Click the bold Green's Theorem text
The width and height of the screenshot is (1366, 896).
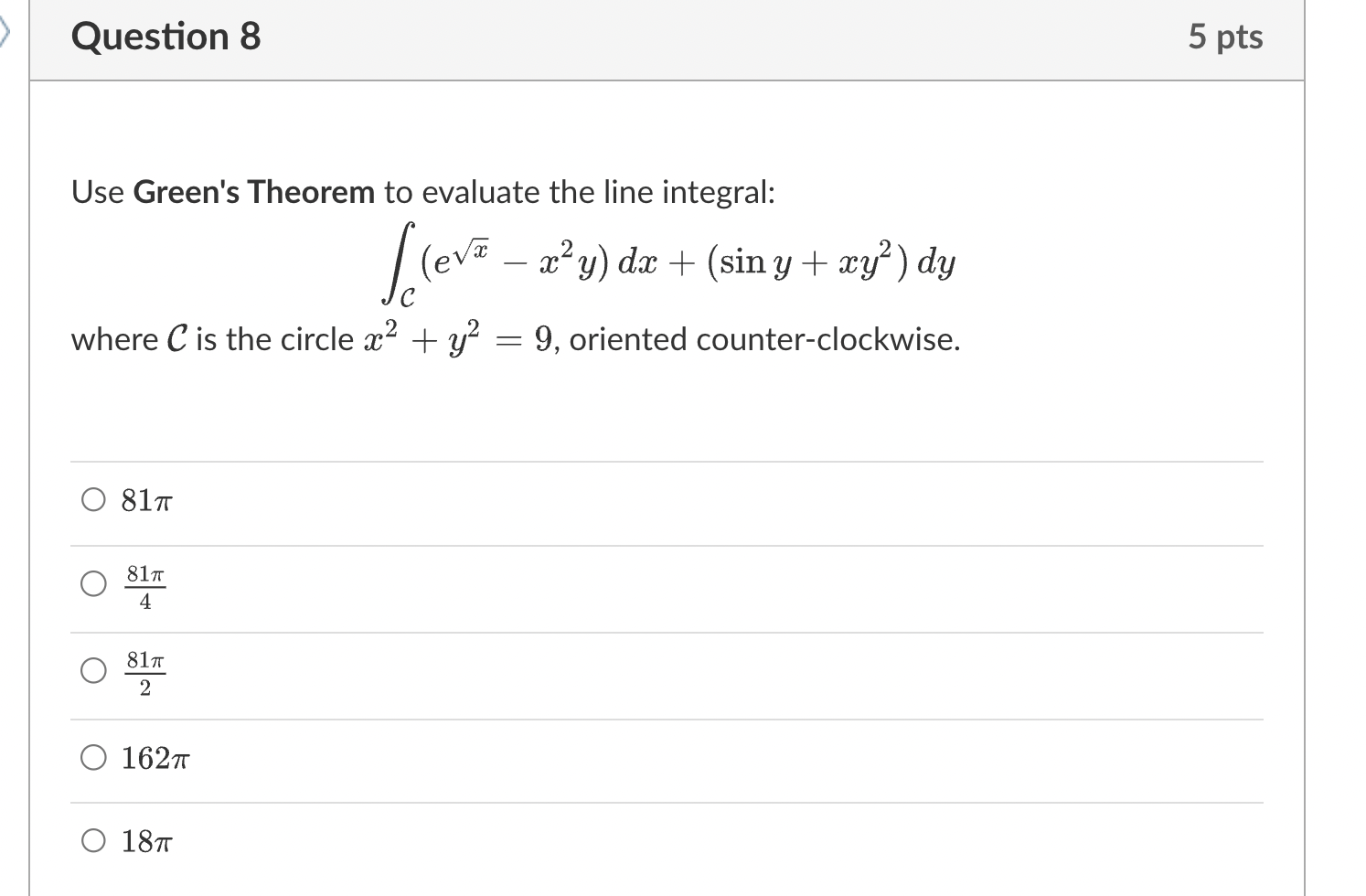tap(252, 192)
